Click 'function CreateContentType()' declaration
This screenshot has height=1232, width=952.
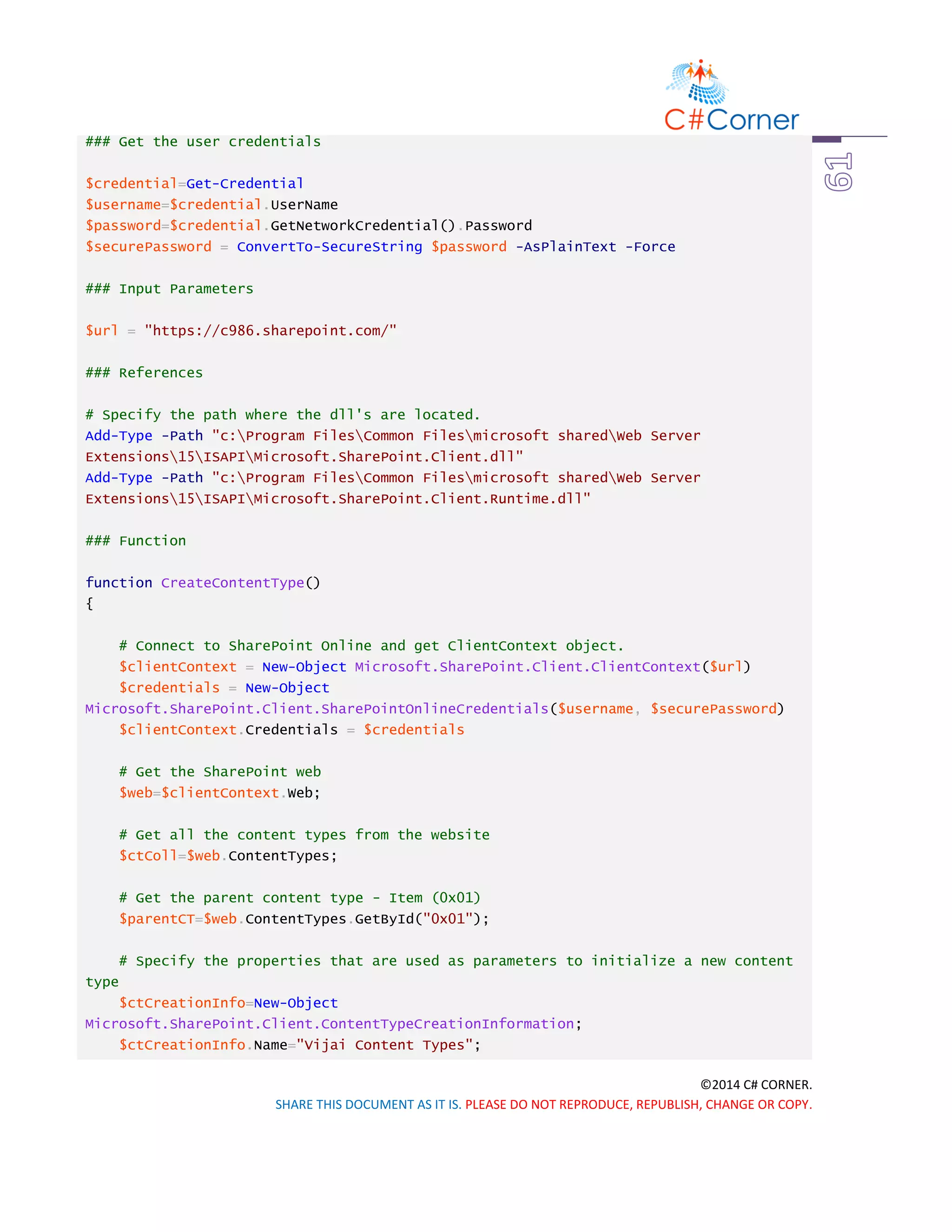tap(203, 583)
